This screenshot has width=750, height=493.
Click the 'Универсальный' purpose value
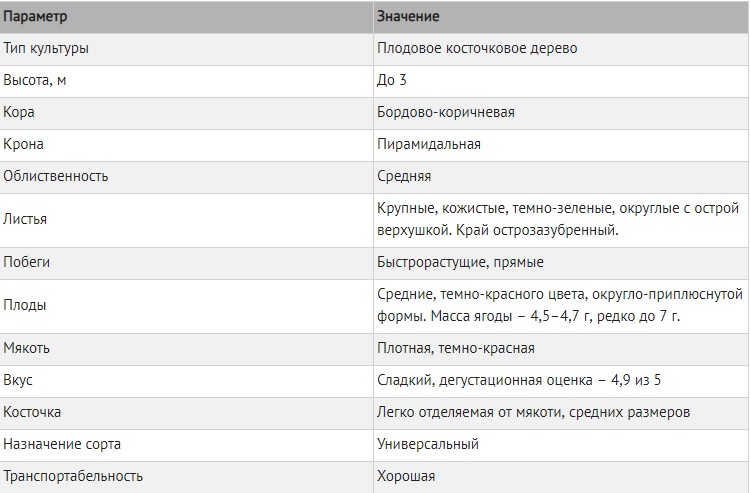(428, 444)
